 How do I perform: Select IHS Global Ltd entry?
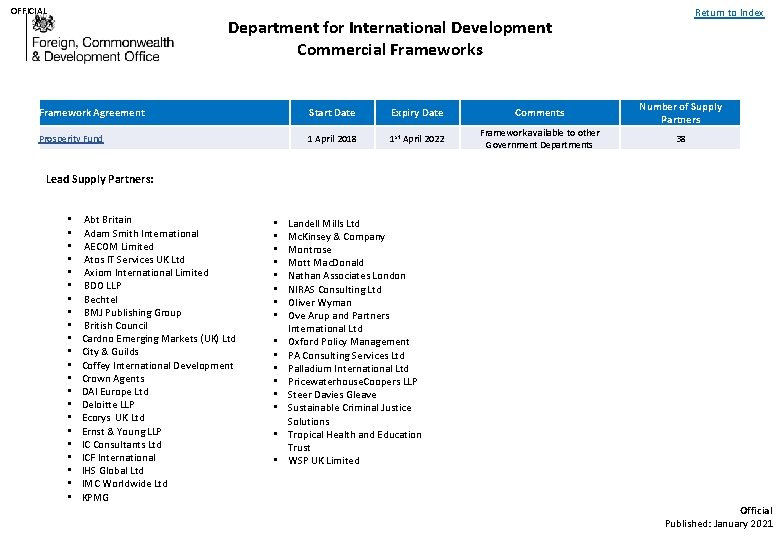(x=112, y=470)
